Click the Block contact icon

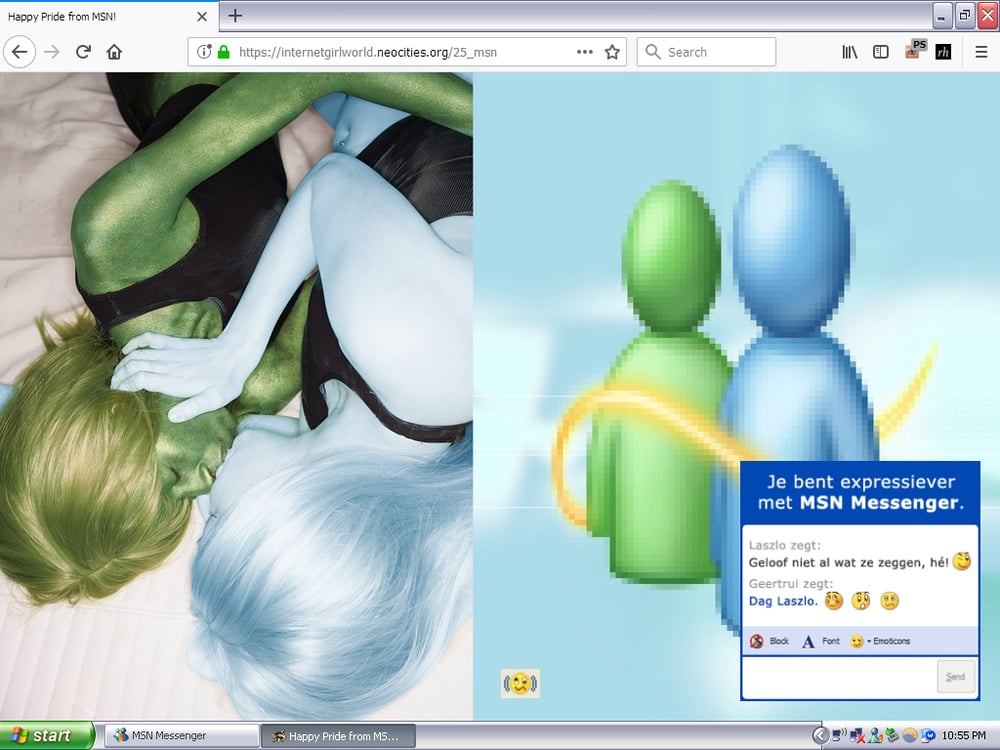click(756, 642)
